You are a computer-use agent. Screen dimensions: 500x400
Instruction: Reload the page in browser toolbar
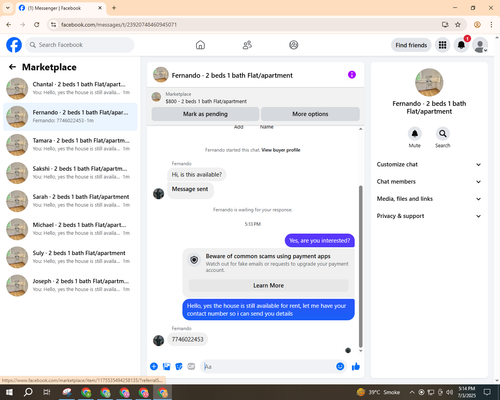click(37, 25)
